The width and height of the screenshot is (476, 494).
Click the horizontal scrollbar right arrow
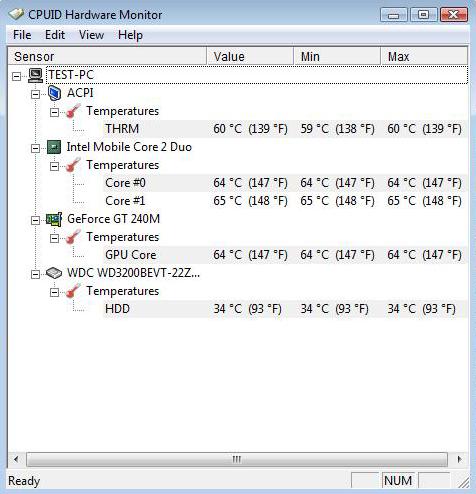coord(460,459)
